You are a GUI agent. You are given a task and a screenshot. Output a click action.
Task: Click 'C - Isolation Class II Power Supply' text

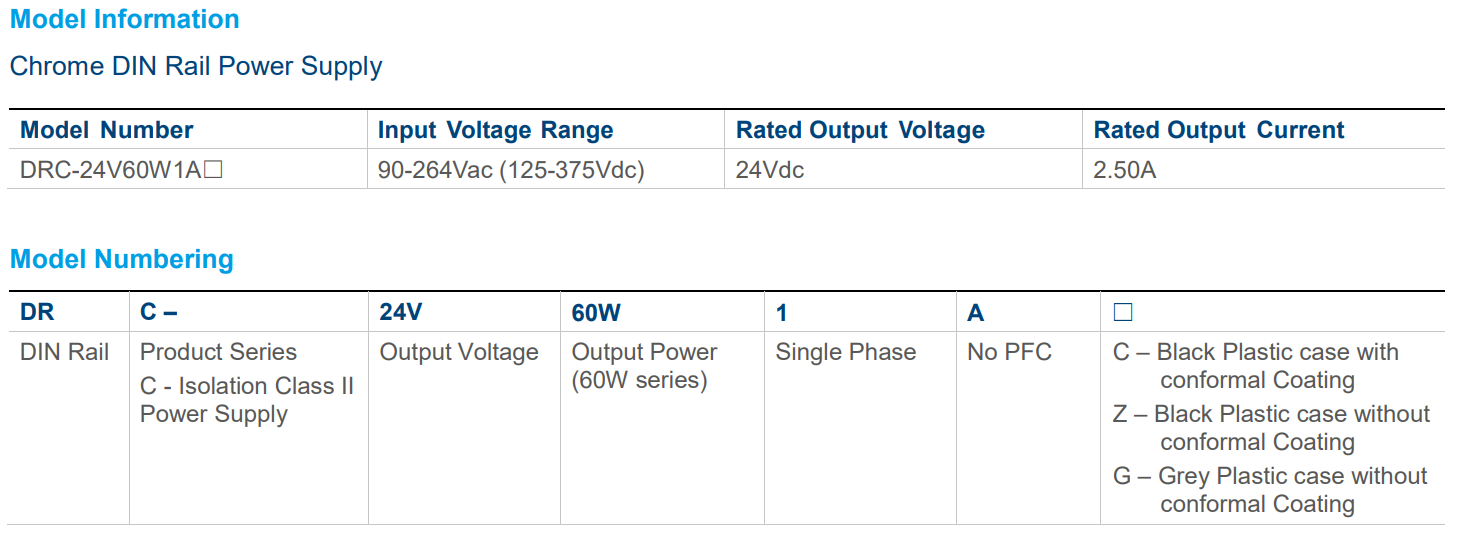(247, 400)
